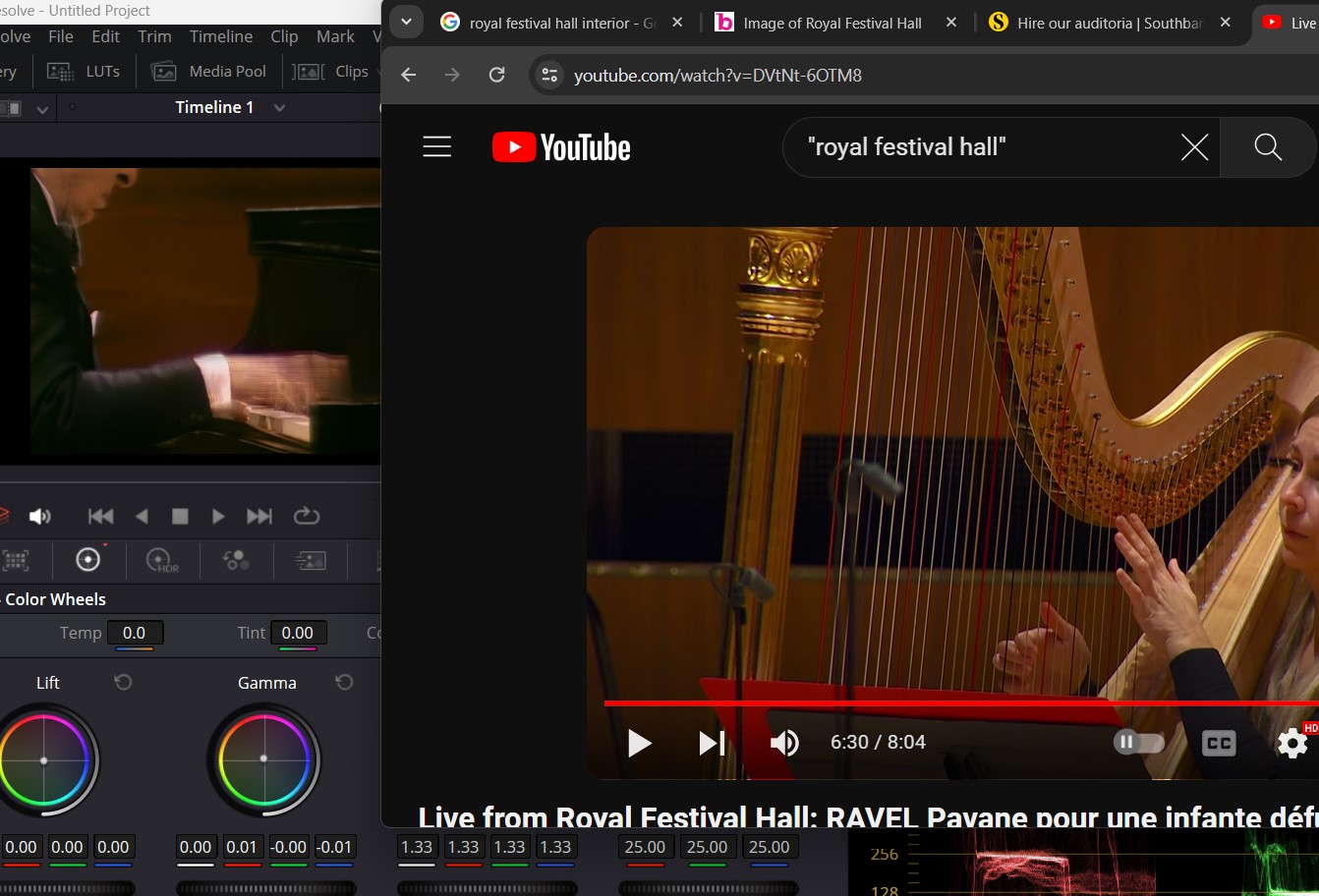This screenshot has height=896, width=1319.
Task: Reload the YouTube page
Action: click(497, 75)
